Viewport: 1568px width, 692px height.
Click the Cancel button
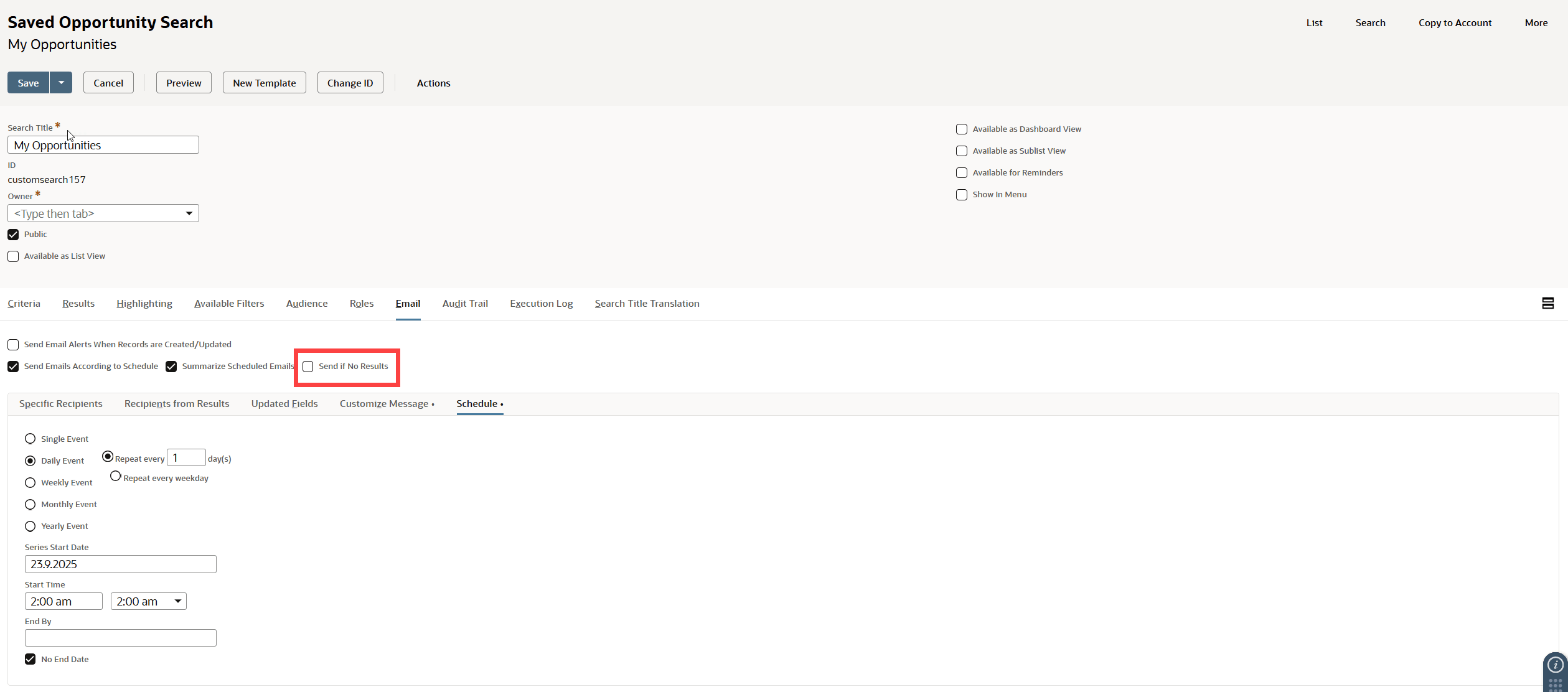tap(108, 83)
